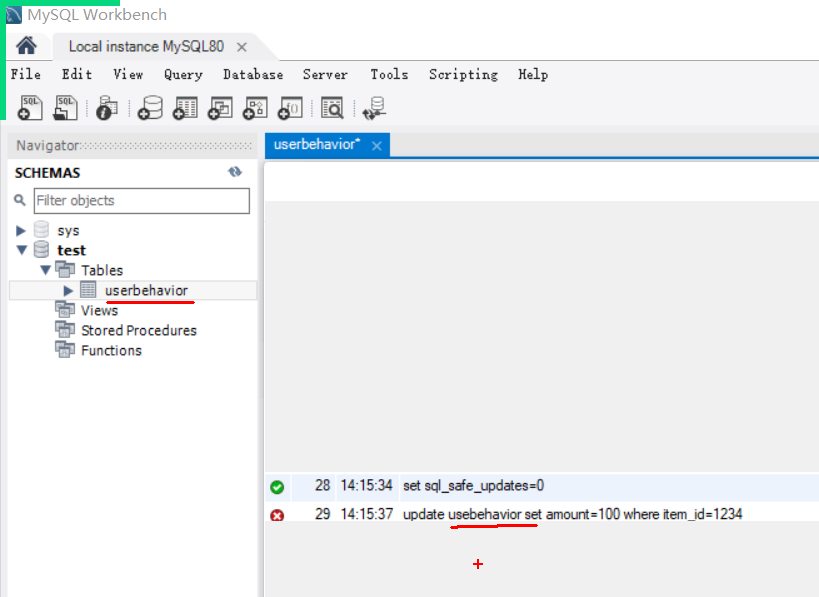Click the red error icon on row 29

coord(277,516)
